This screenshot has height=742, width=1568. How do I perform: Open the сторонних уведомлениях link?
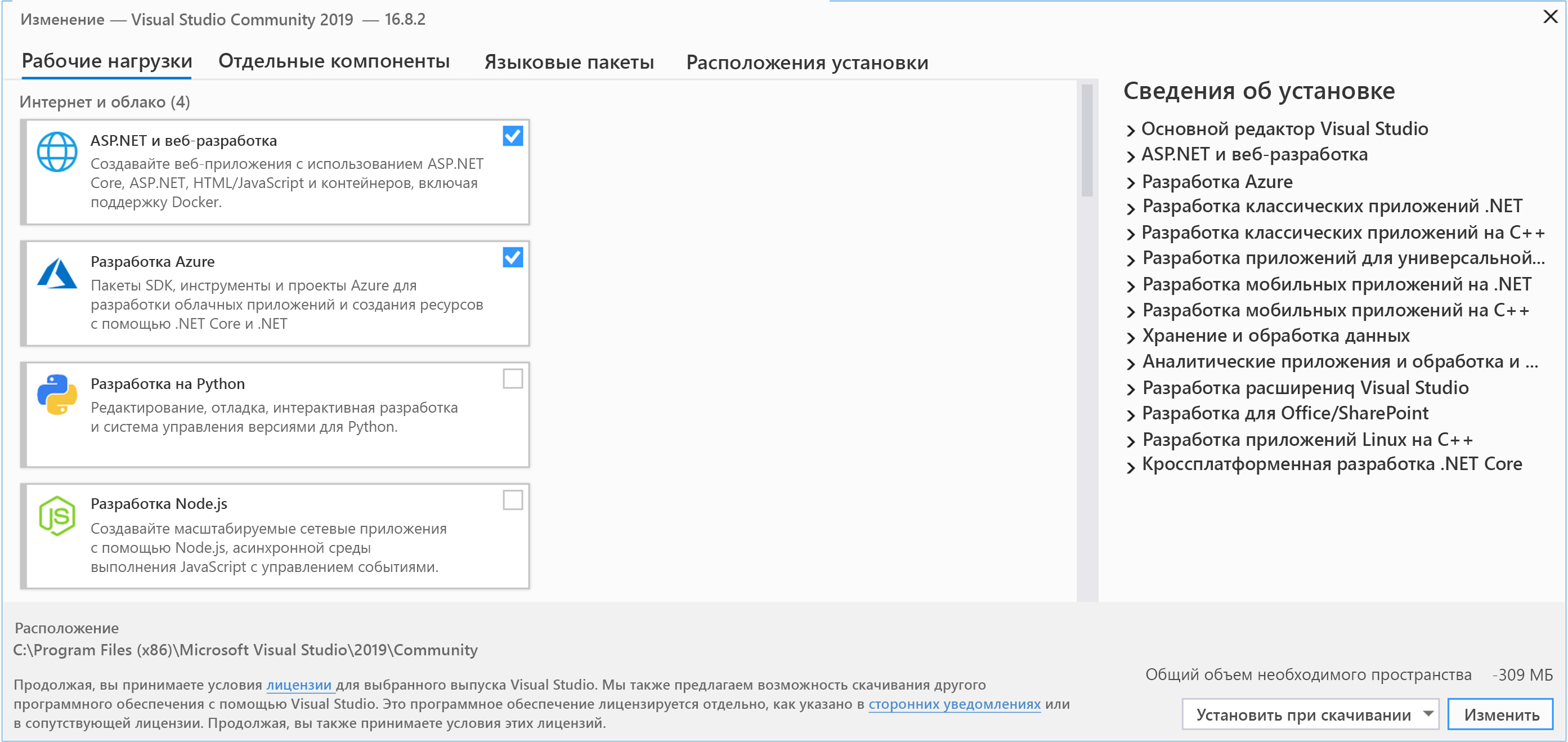click(954, 704)
